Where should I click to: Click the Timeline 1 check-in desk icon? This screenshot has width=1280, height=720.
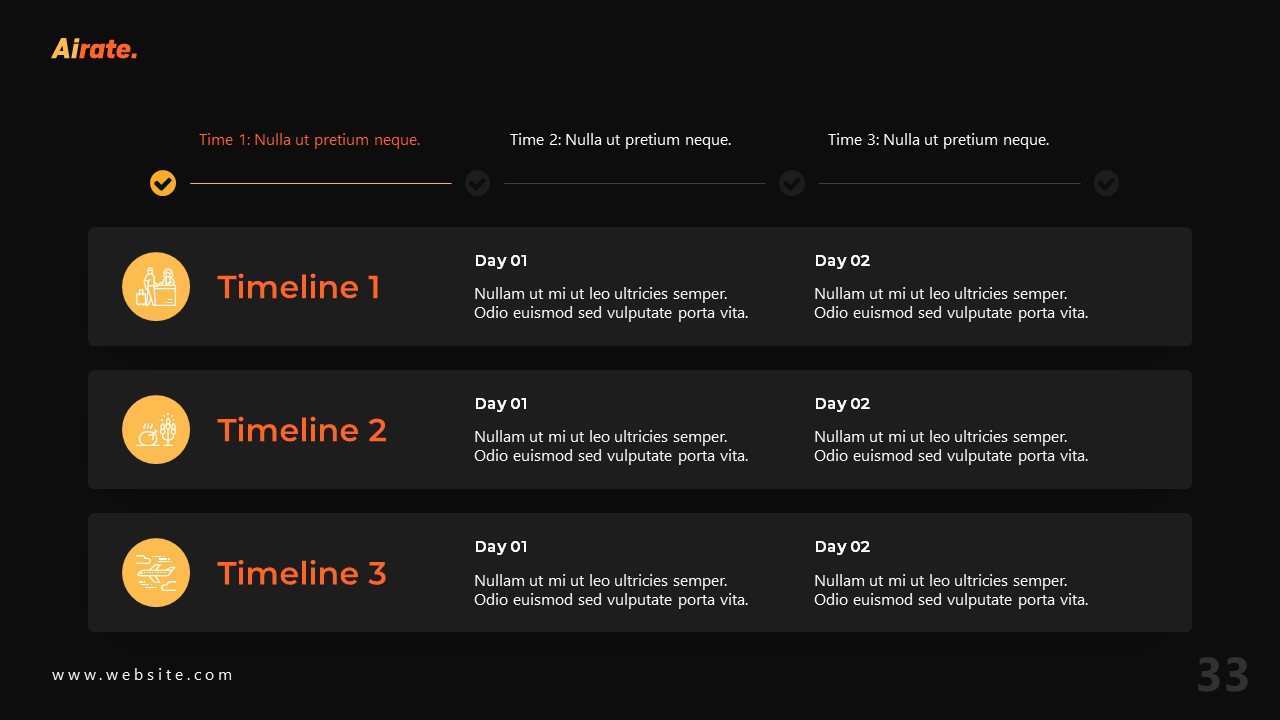[156, 287]
